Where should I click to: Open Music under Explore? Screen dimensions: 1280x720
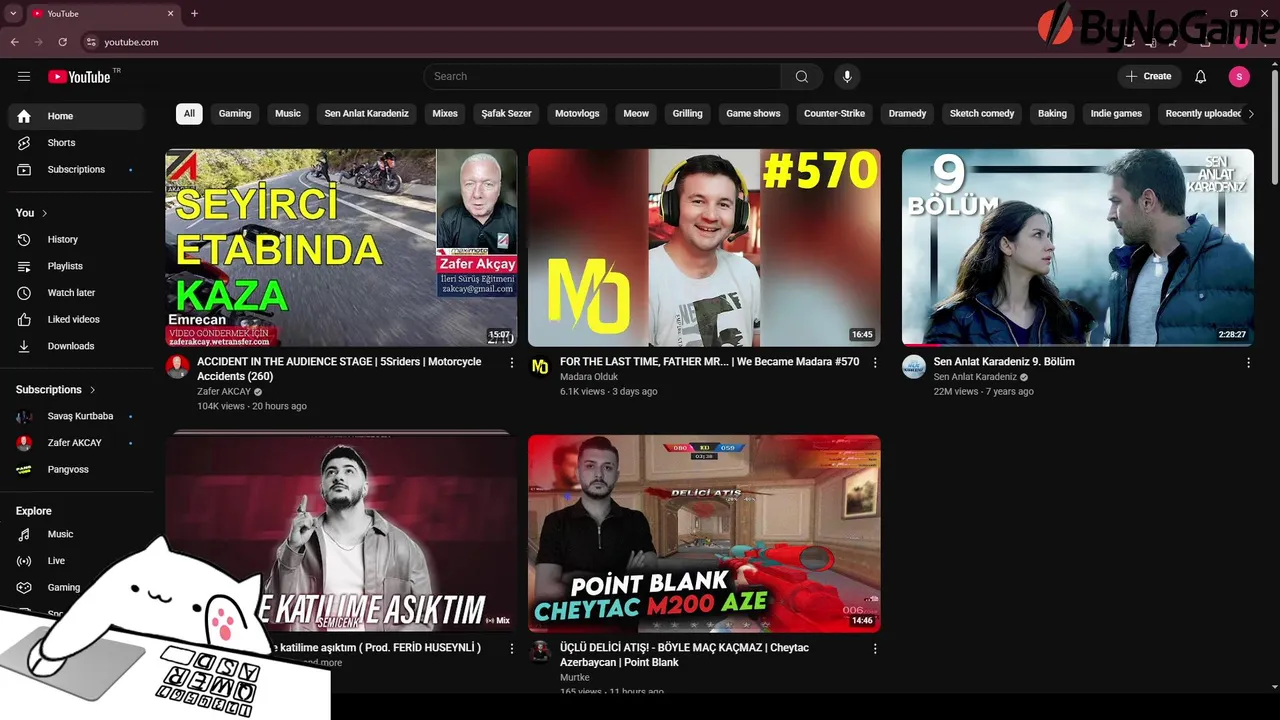[77, 534]
